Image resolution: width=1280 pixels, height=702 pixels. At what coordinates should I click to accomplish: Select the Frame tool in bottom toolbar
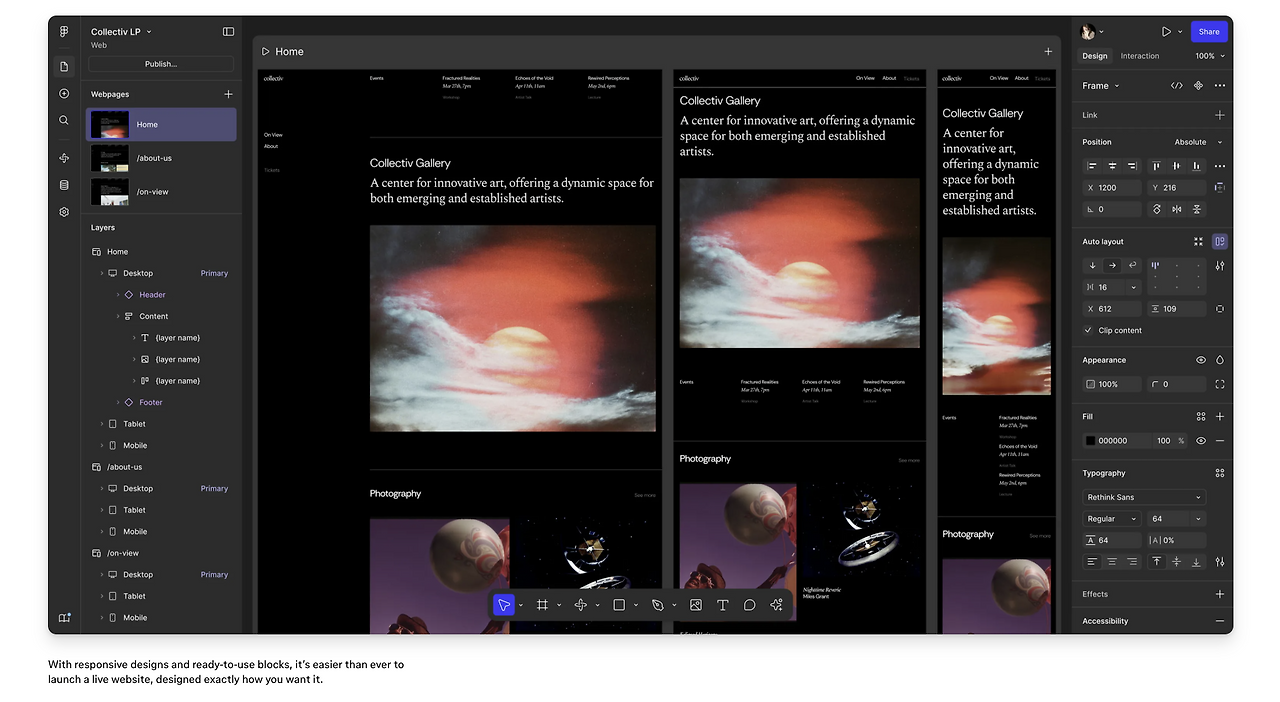542,605
